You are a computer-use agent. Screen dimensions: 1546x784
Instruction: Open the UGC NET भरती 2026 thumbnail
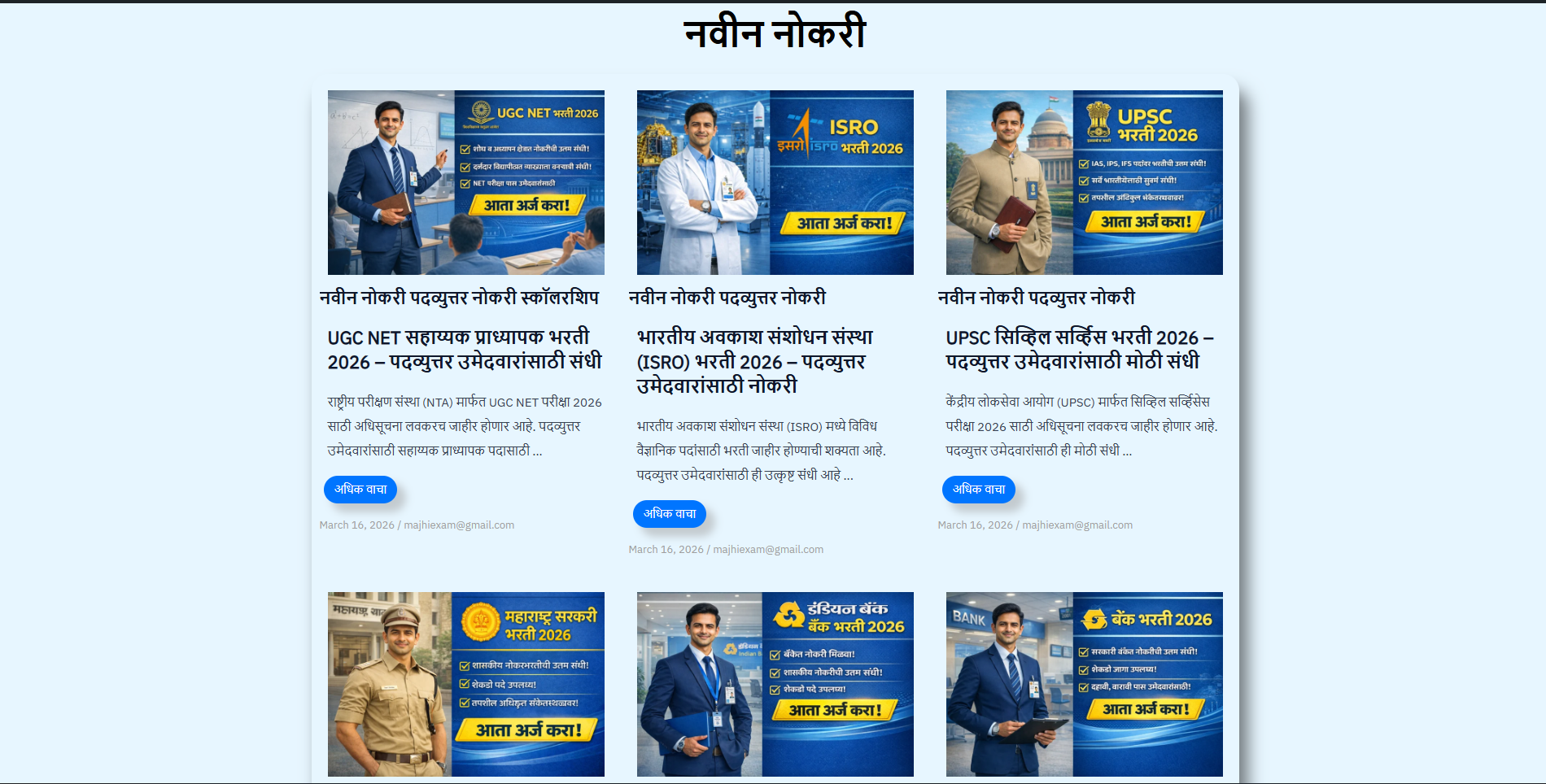pyautogui.click(x=465, y=182)
